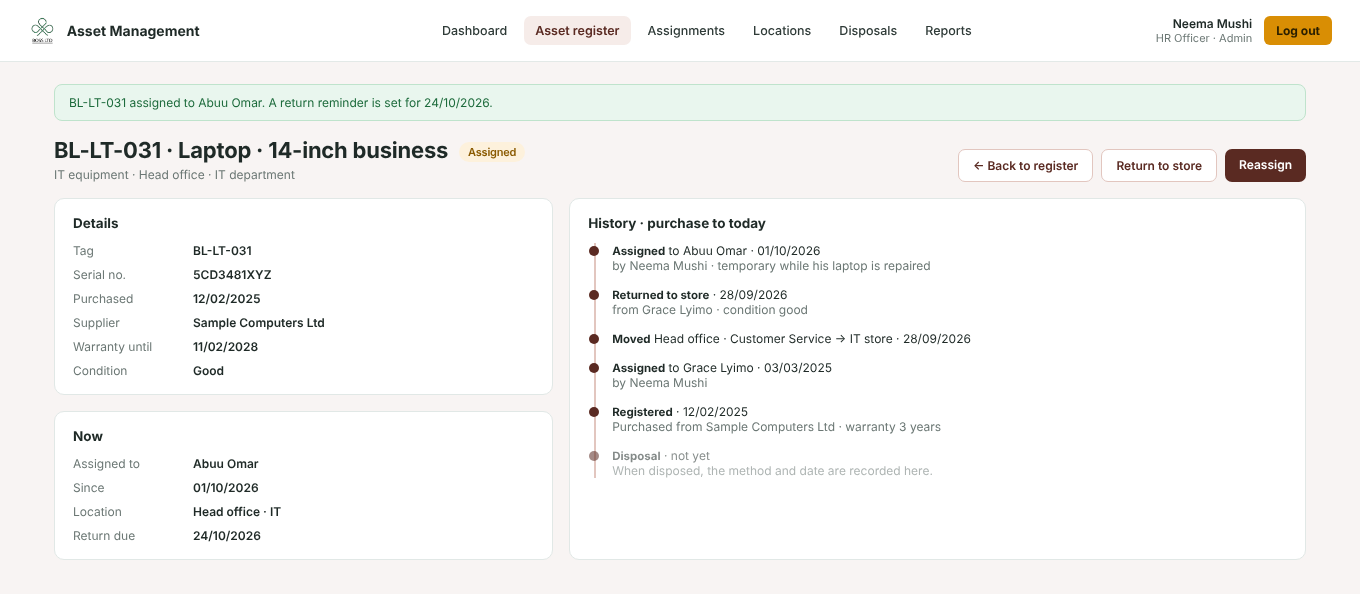Click the Registered 12/02/2025 history entry
Image resolution: width=1360 pixels, height=594 pixels.
point(680,412)
